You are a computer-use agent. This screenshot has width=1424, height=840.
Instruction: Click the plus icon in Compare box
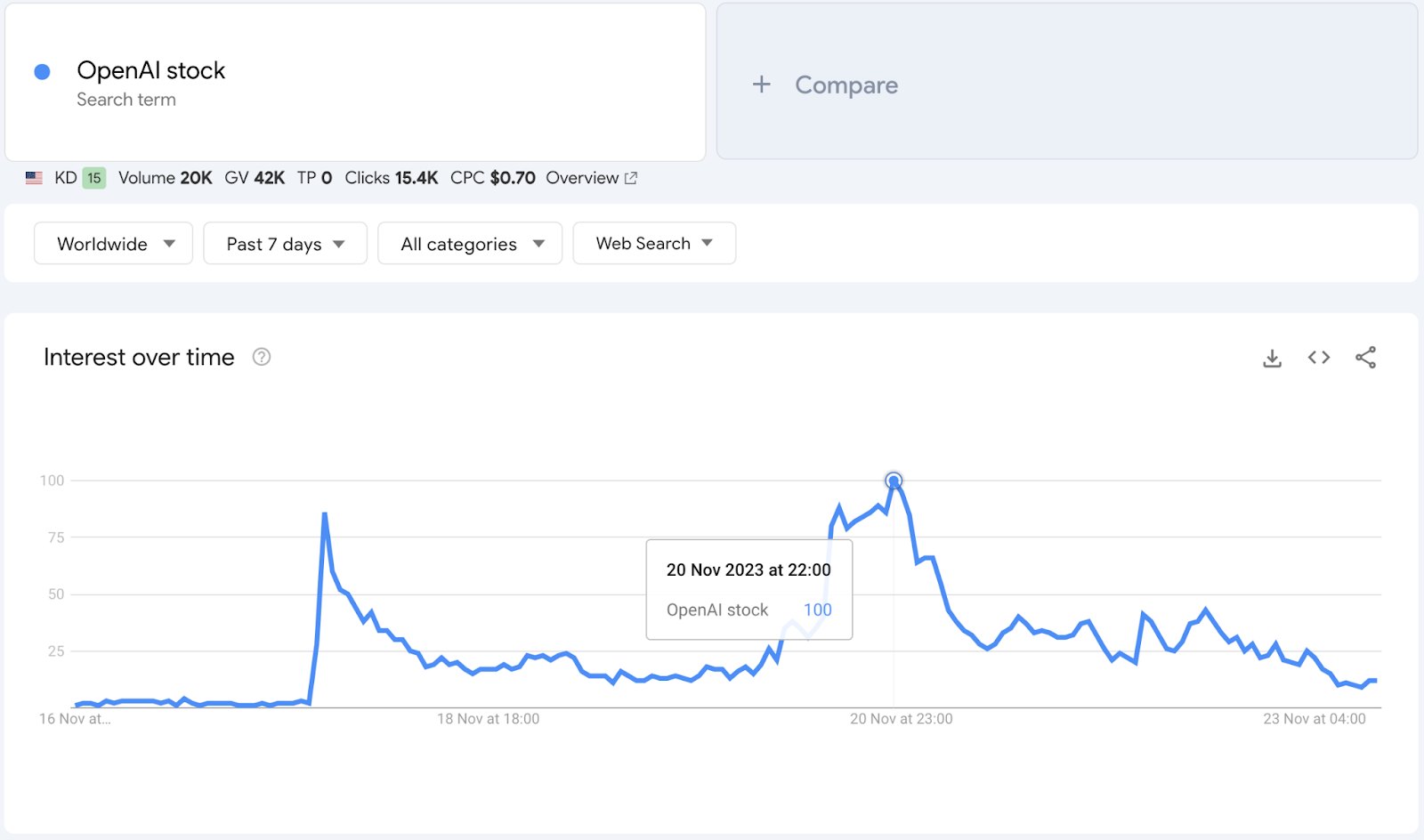pos(762,85)
